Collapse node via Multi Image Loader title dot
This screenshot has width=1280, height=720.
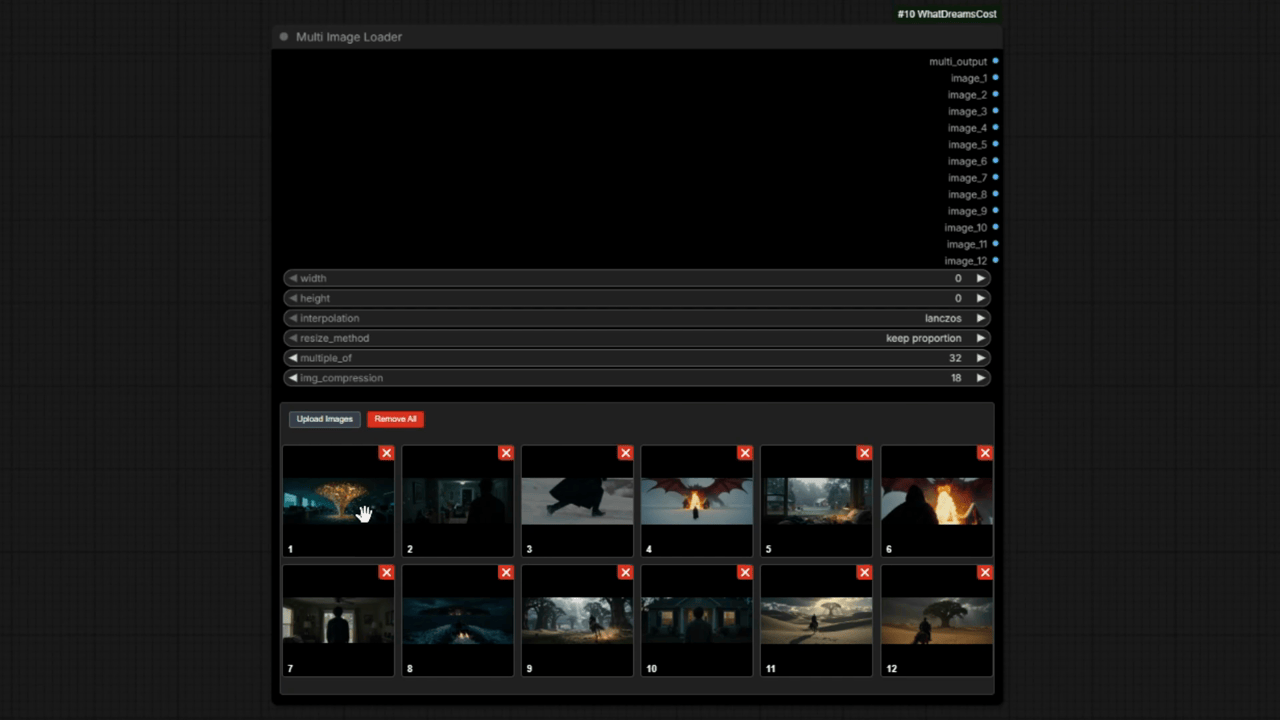pos(284,37)
